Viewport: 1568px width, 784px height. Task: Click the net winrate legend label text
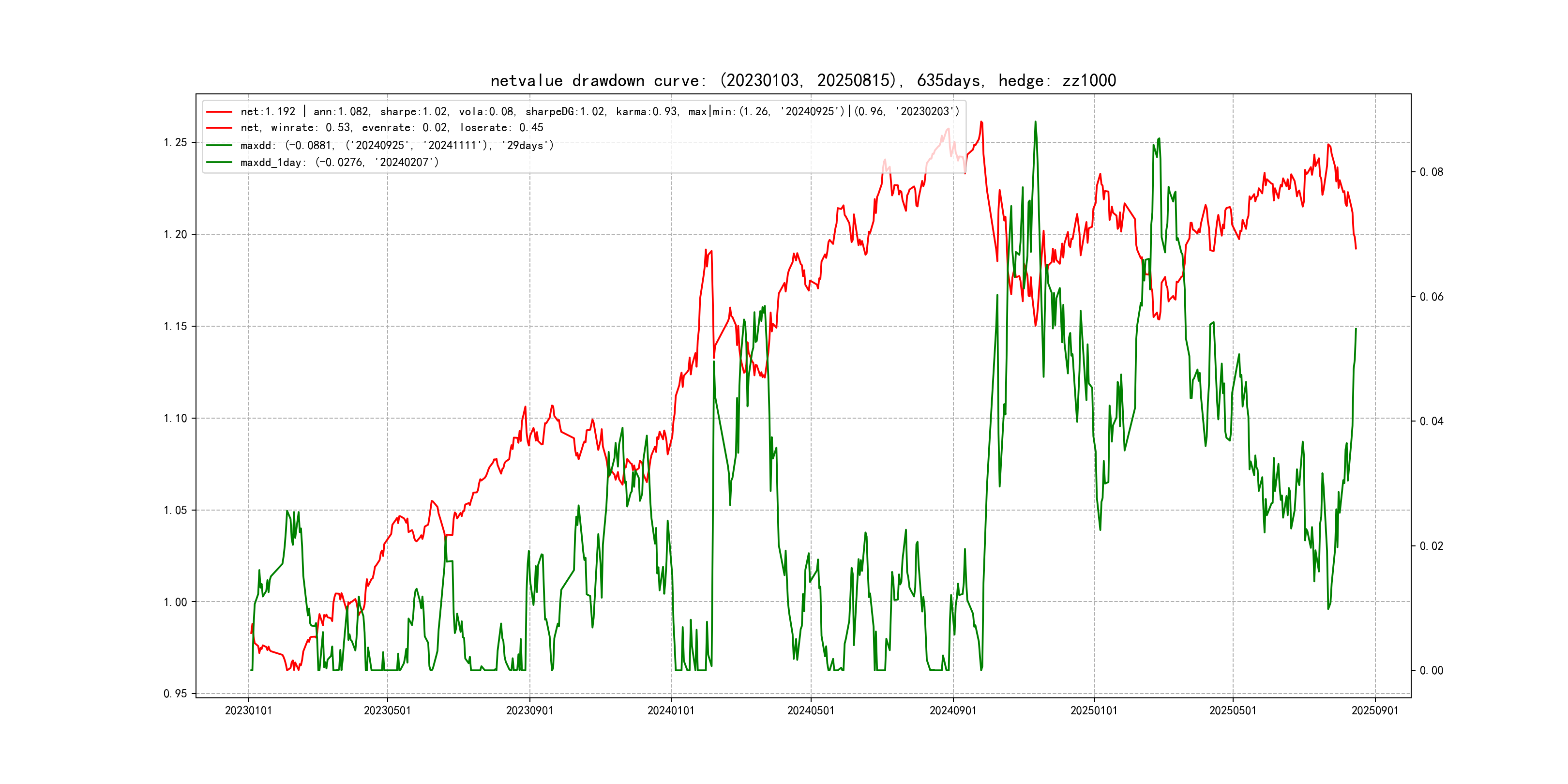click(x=392, y=128)
